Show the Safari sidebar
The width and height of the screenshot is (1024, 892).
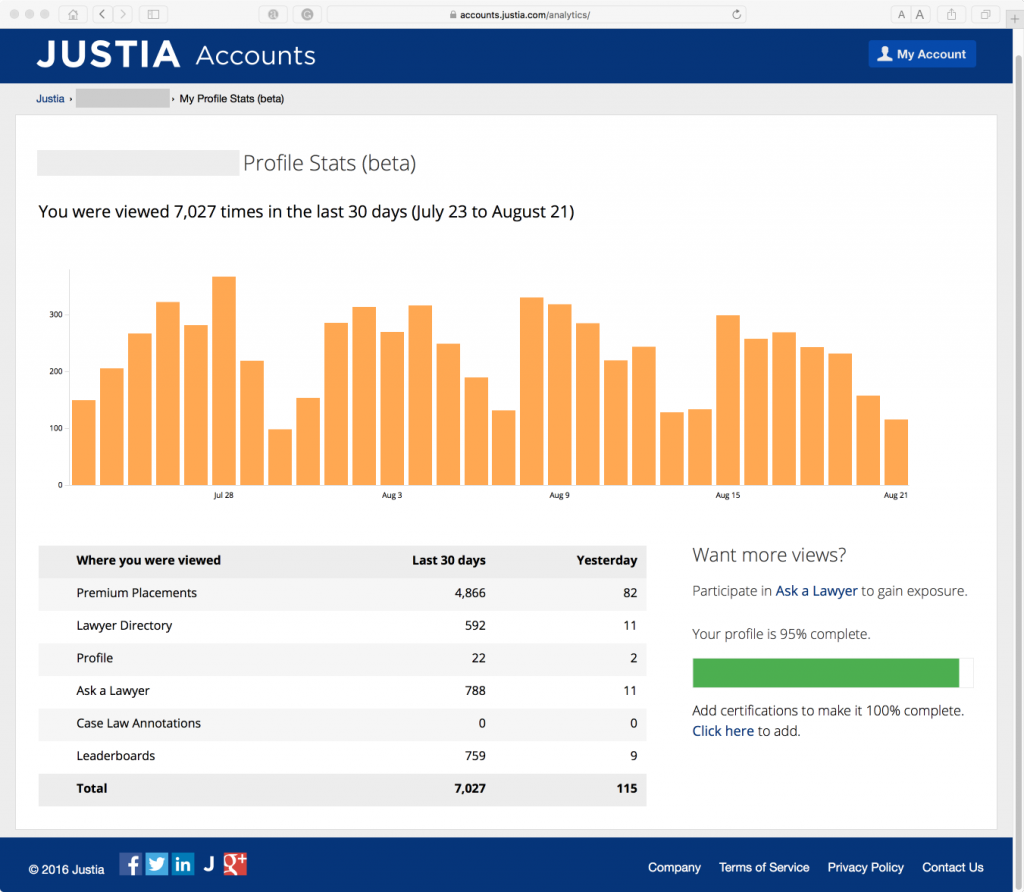click(153, 15)
